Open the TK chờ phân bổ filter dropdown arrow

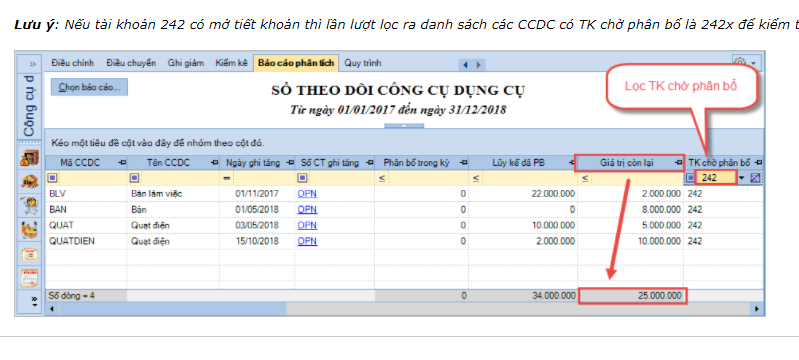(x=742, y=178)
